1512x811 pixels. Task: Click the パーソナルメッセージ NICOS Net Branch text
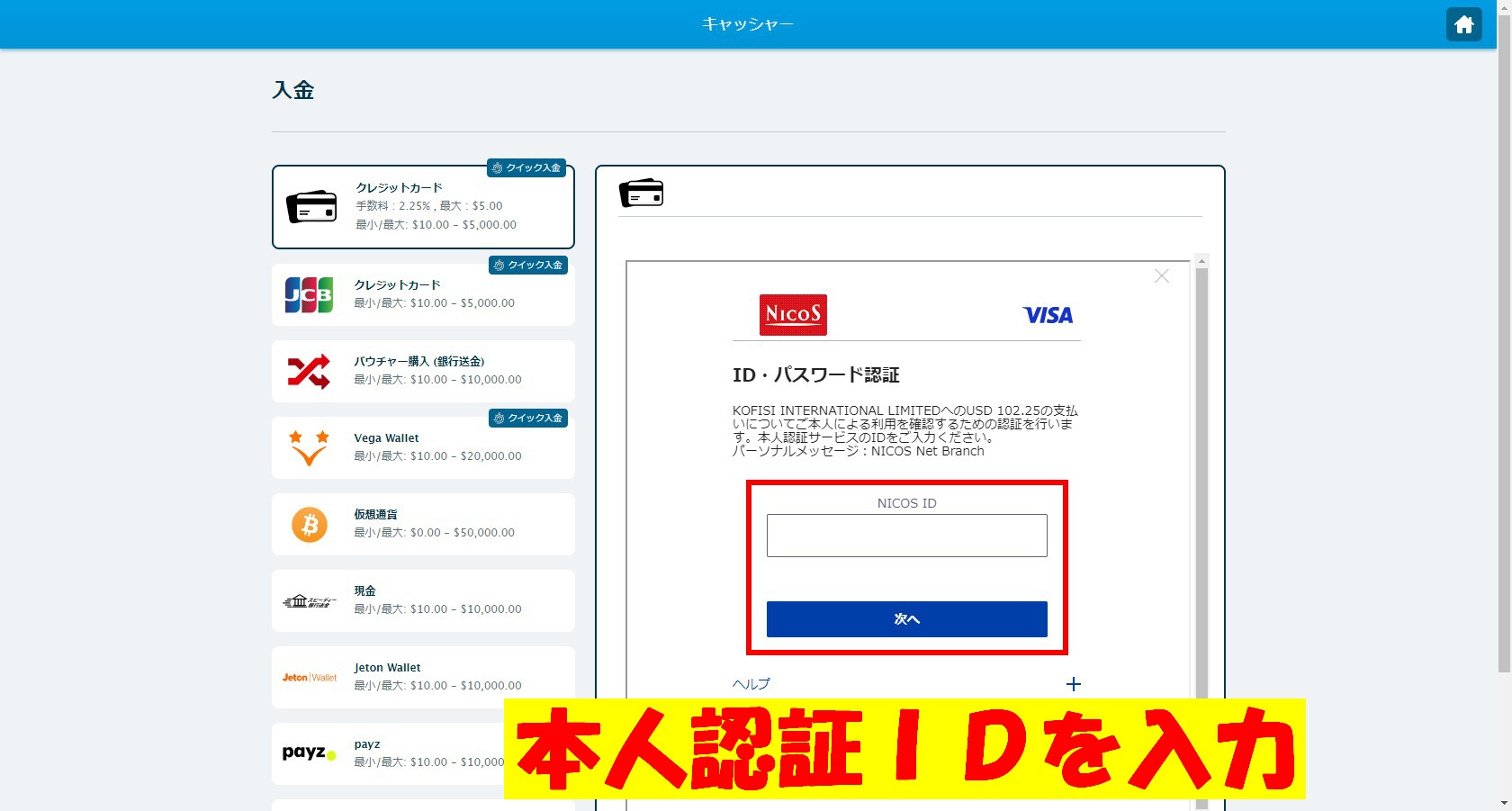click(x=858, y=451)
